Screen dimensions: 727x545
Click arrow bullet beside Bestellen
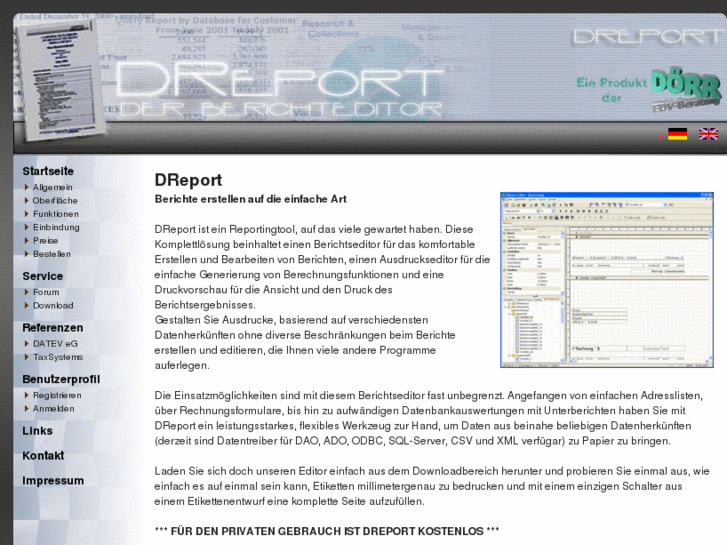click(26, 254)
